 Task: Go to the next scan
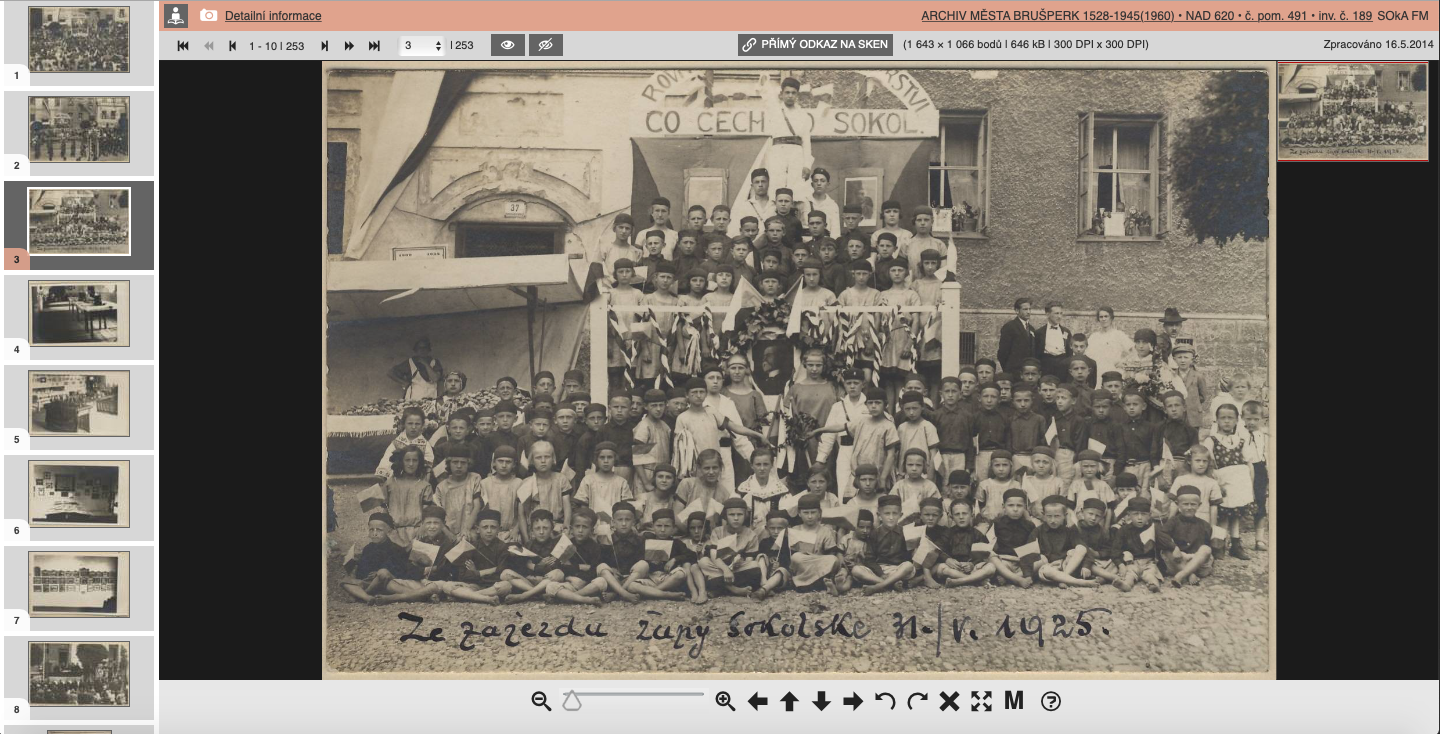point(324,46)
